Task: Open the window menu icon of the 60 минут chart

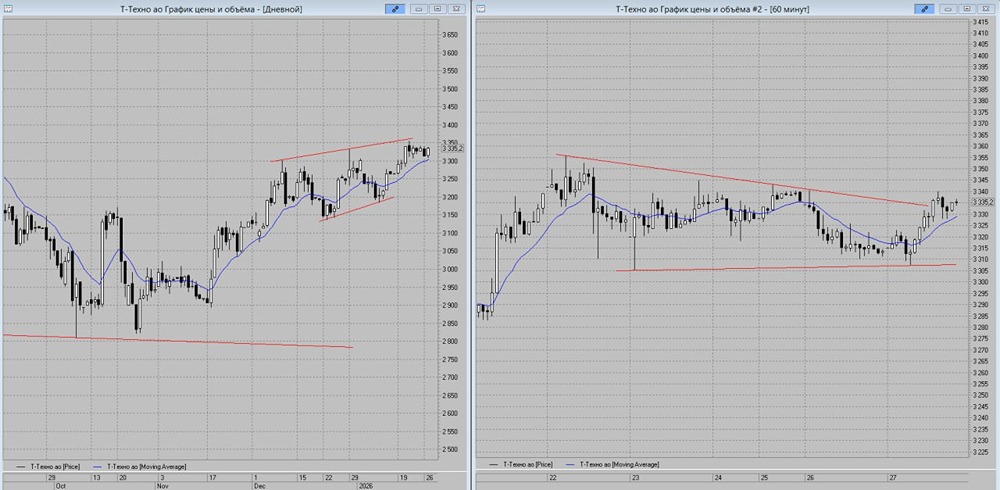Action: (x=481, y=9)
